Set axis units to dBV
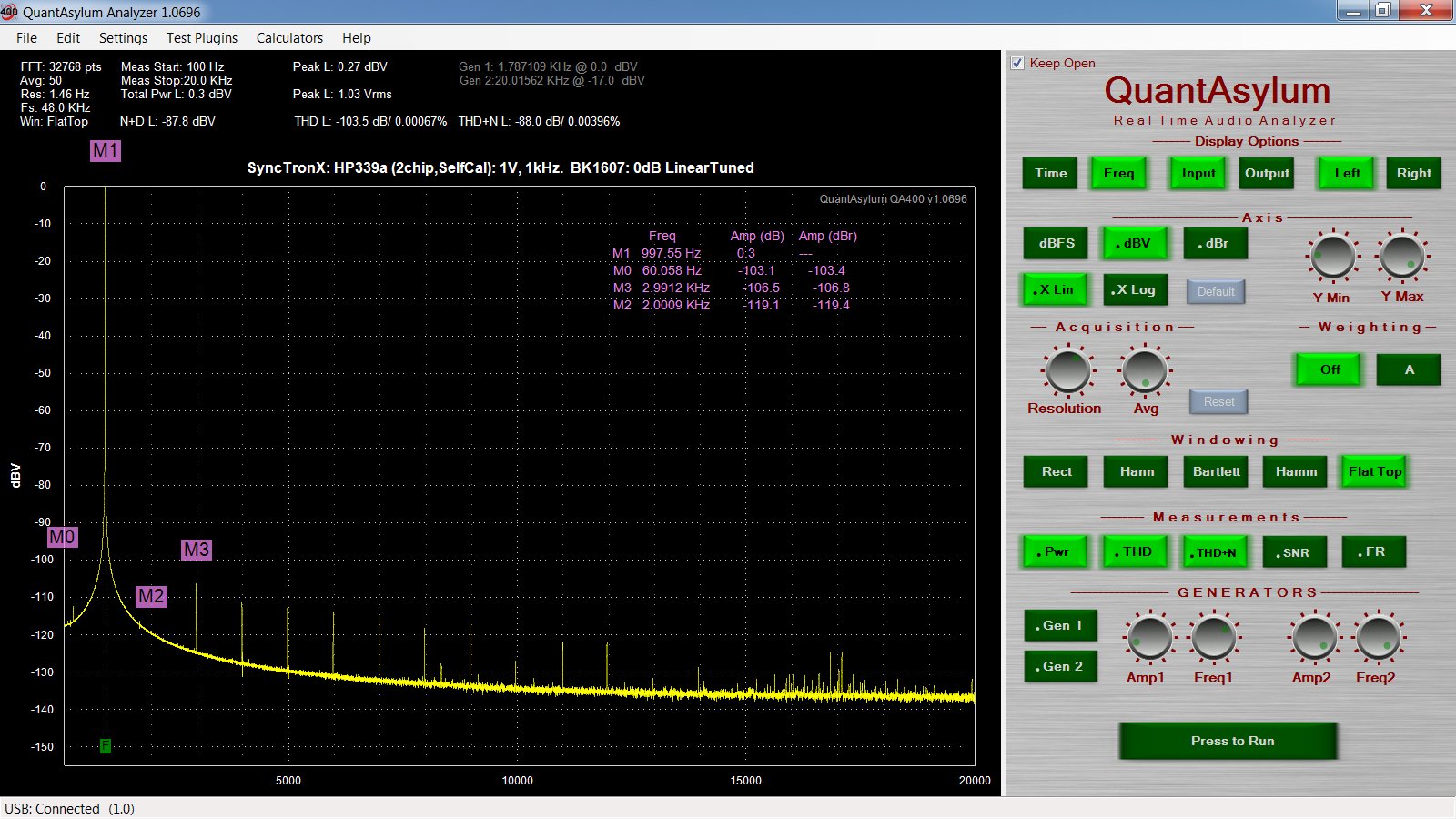The image size is (1456, 819). pyautogui.click(x=1135, y=243)
